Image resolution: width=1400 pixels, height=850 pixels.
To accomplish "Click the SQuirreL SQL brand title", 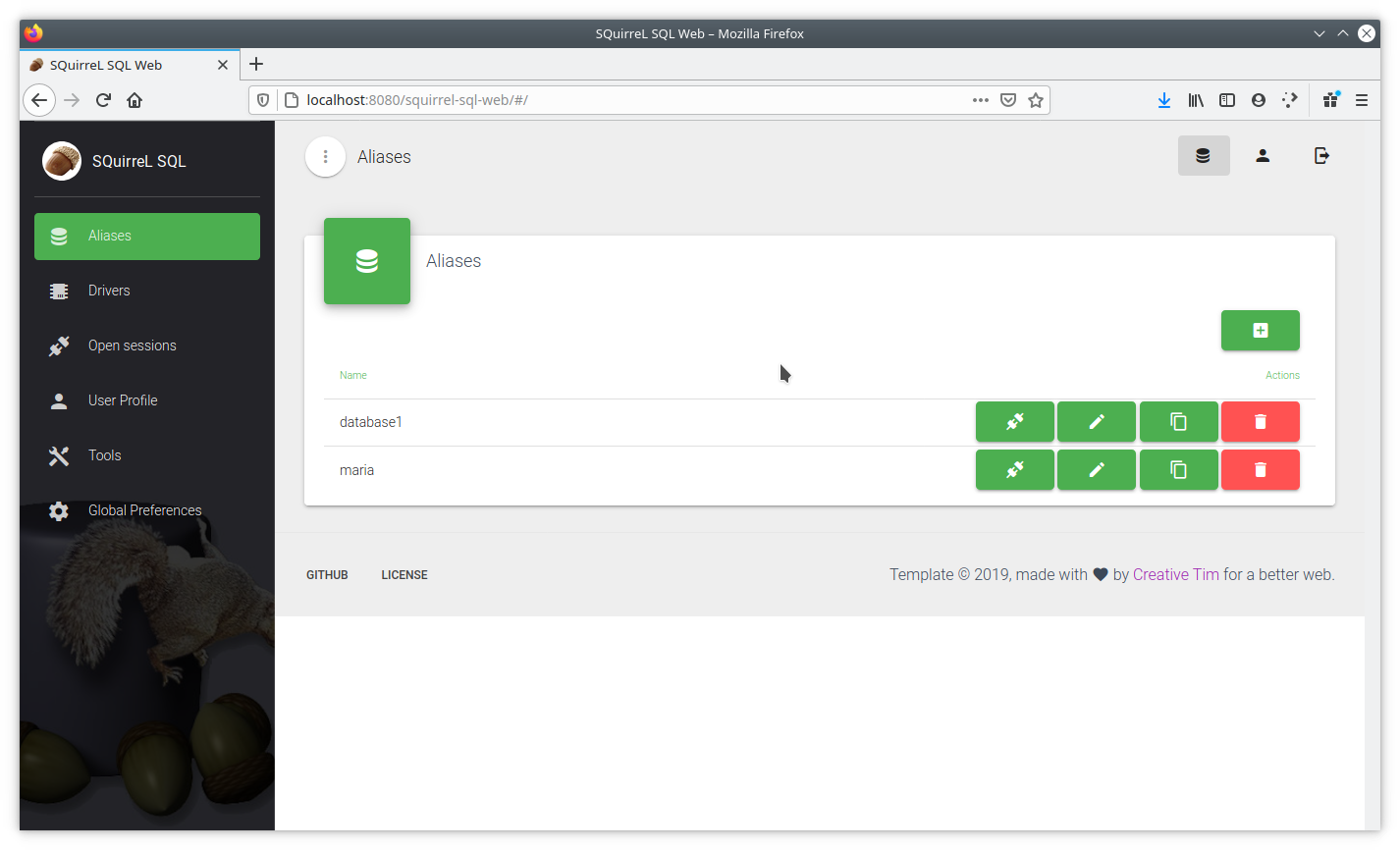I will (138, 161).
